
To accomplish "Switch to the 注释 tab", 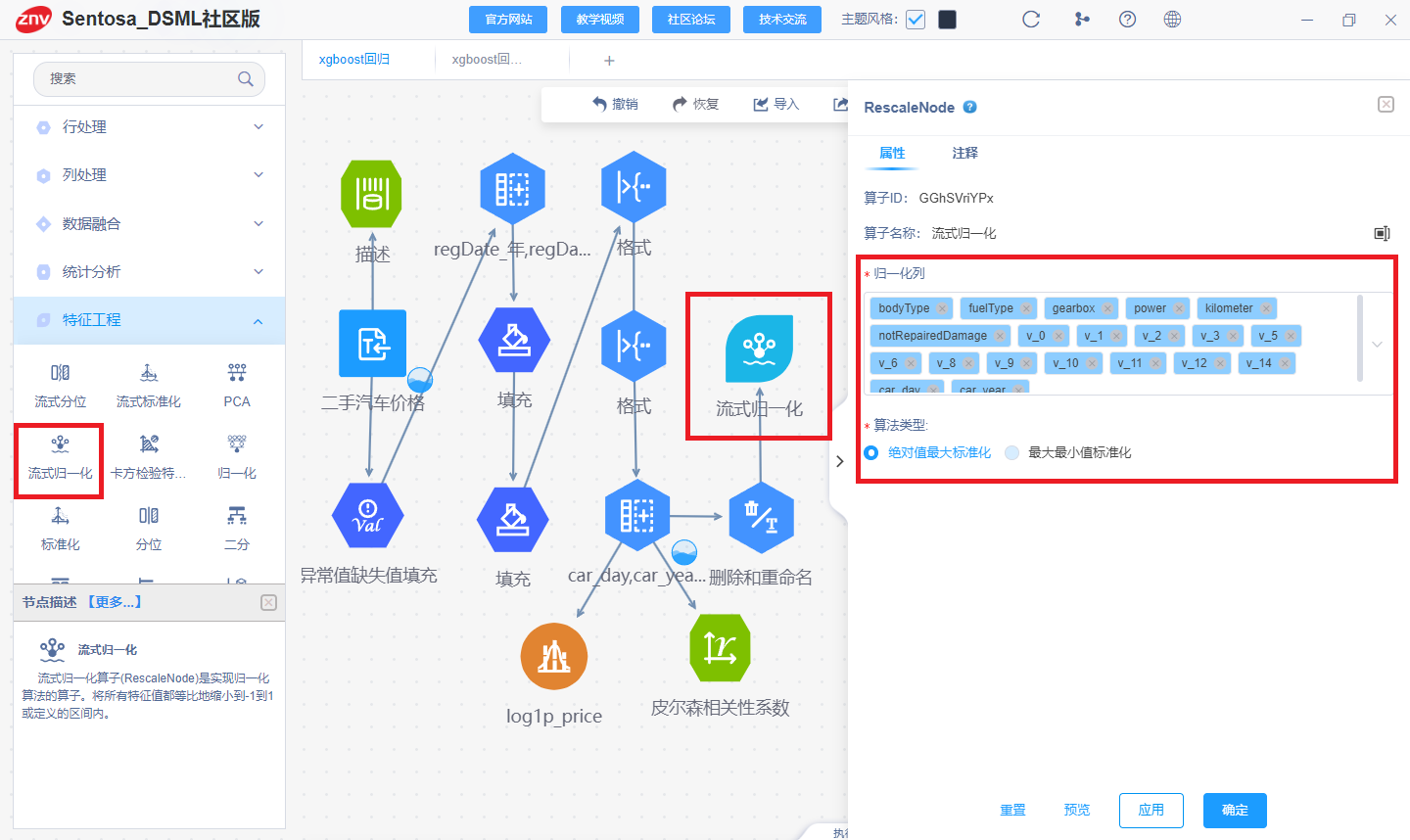I will 964,153.
